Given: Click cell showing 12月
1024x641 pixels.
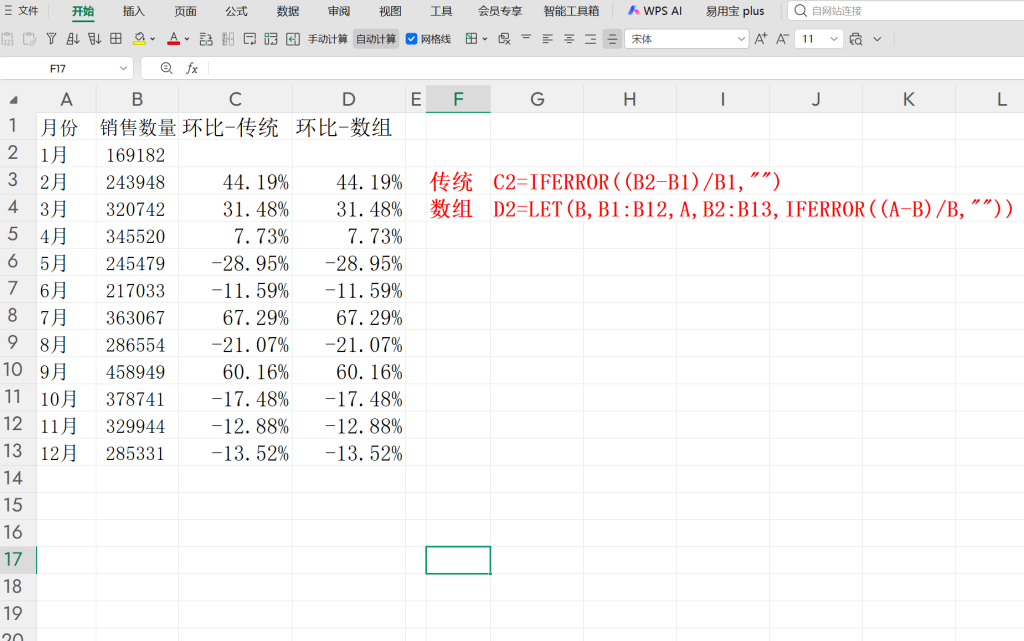Looking at the screenshot, I should [66, 454].
